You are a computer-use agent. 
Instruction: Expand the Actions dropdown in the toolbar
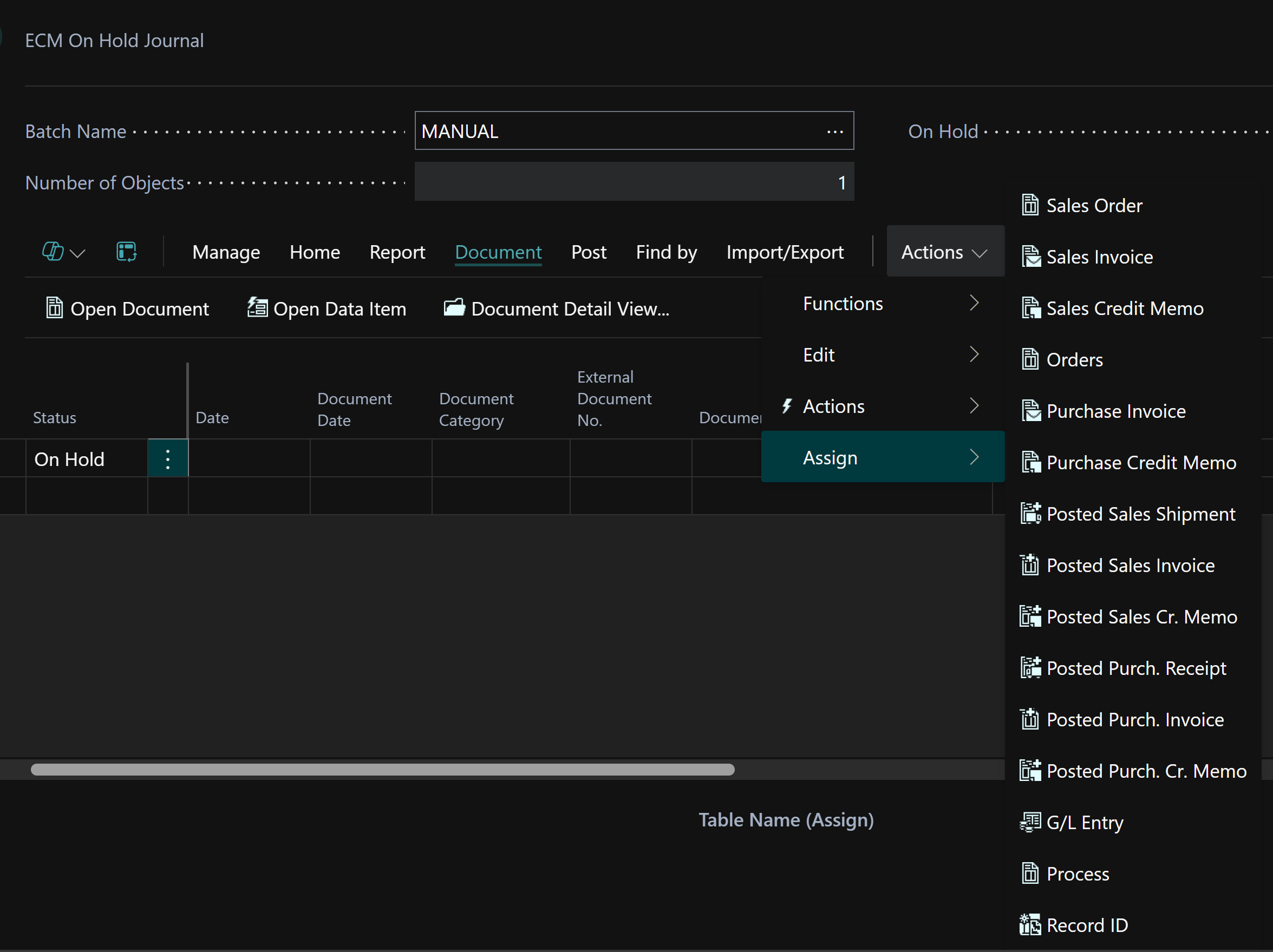coord(945,251)
